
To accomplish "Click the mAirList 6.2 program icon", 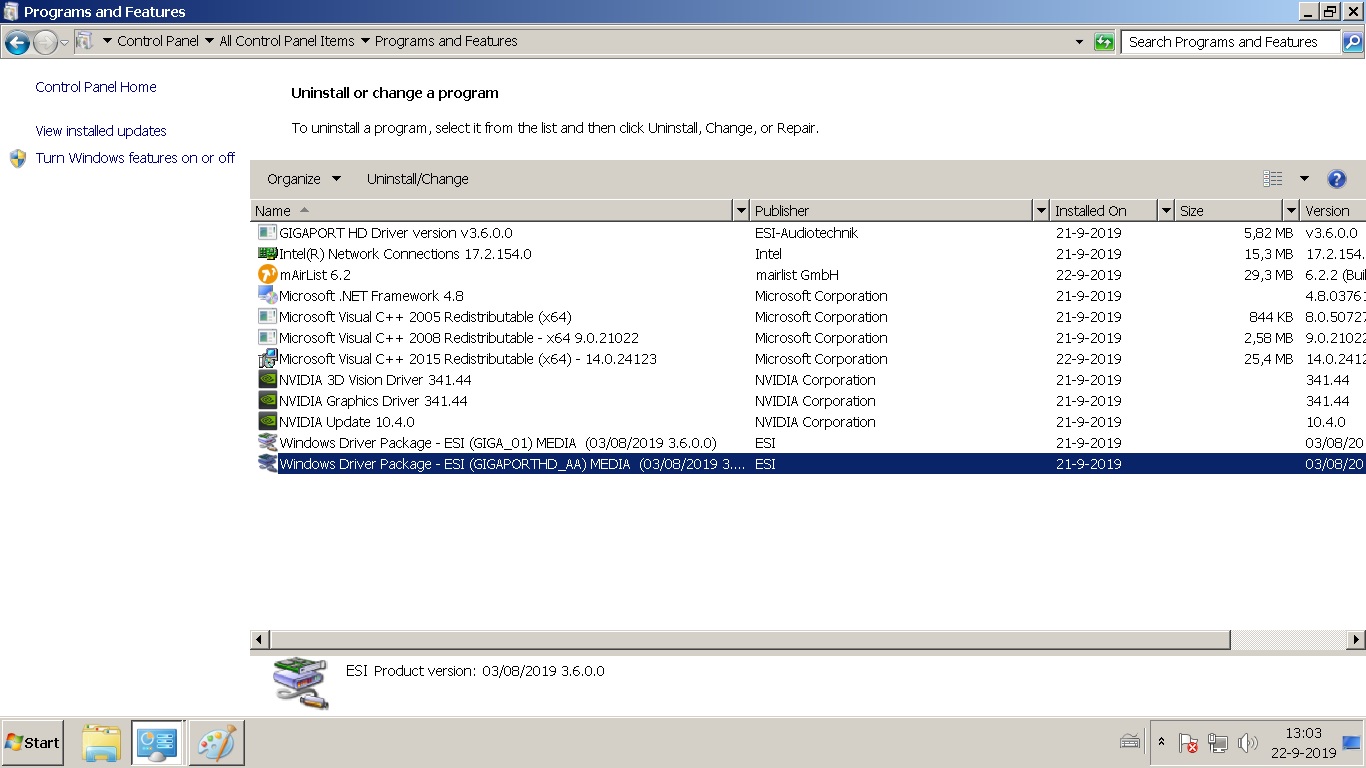I will [x=267, y=275].
